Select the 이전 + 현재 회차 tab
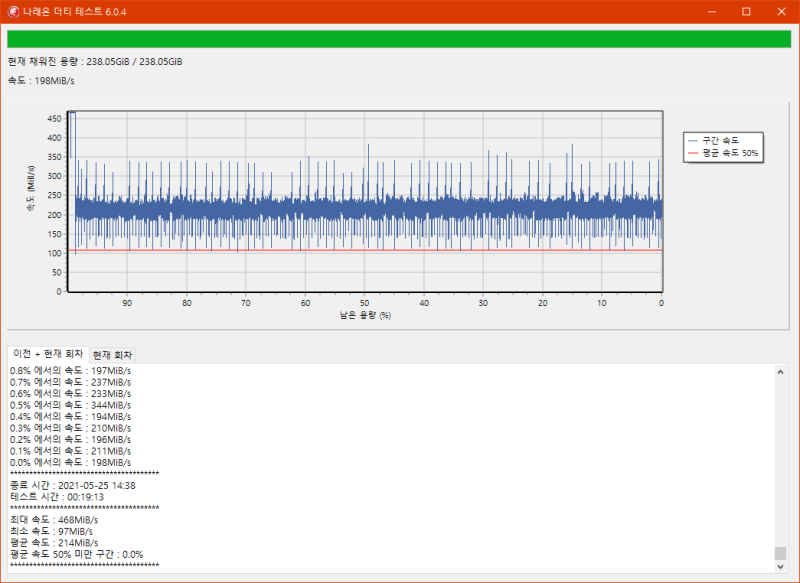Viewport: 800px width, 583px height. click(x=48, y=354)
